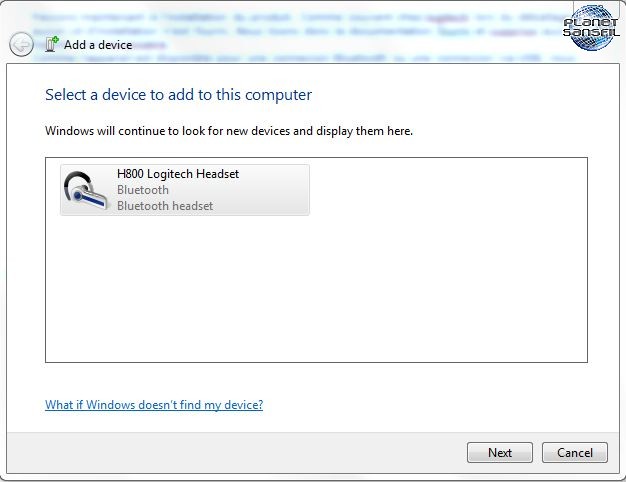Click the "Windows will continue to look" text
The width and height of the screenshot is (626, 482).
229,131
